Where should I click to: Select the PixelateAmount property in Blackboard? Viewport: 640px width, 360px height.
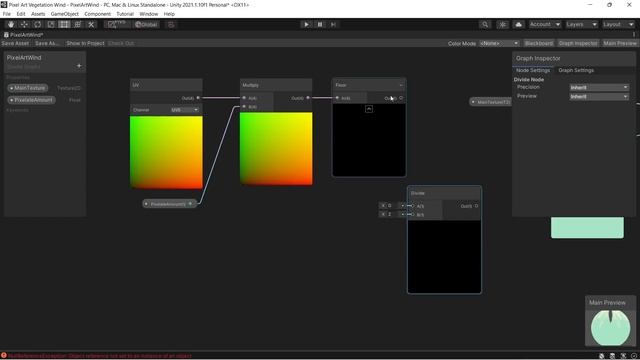(x=31, y=100)
